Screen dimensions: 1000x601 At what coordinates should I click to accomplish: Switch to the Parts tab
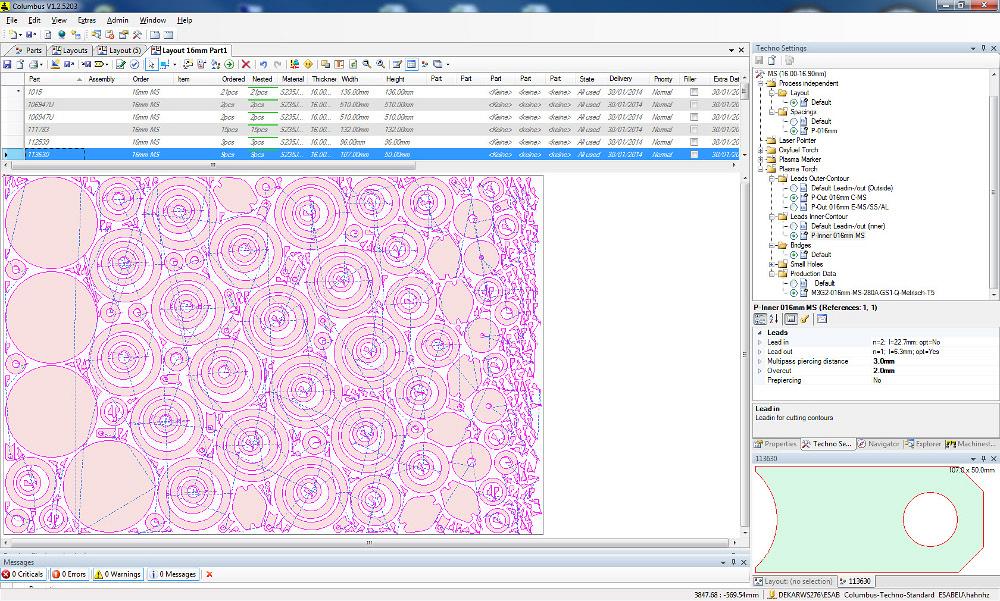click(33, 50)
